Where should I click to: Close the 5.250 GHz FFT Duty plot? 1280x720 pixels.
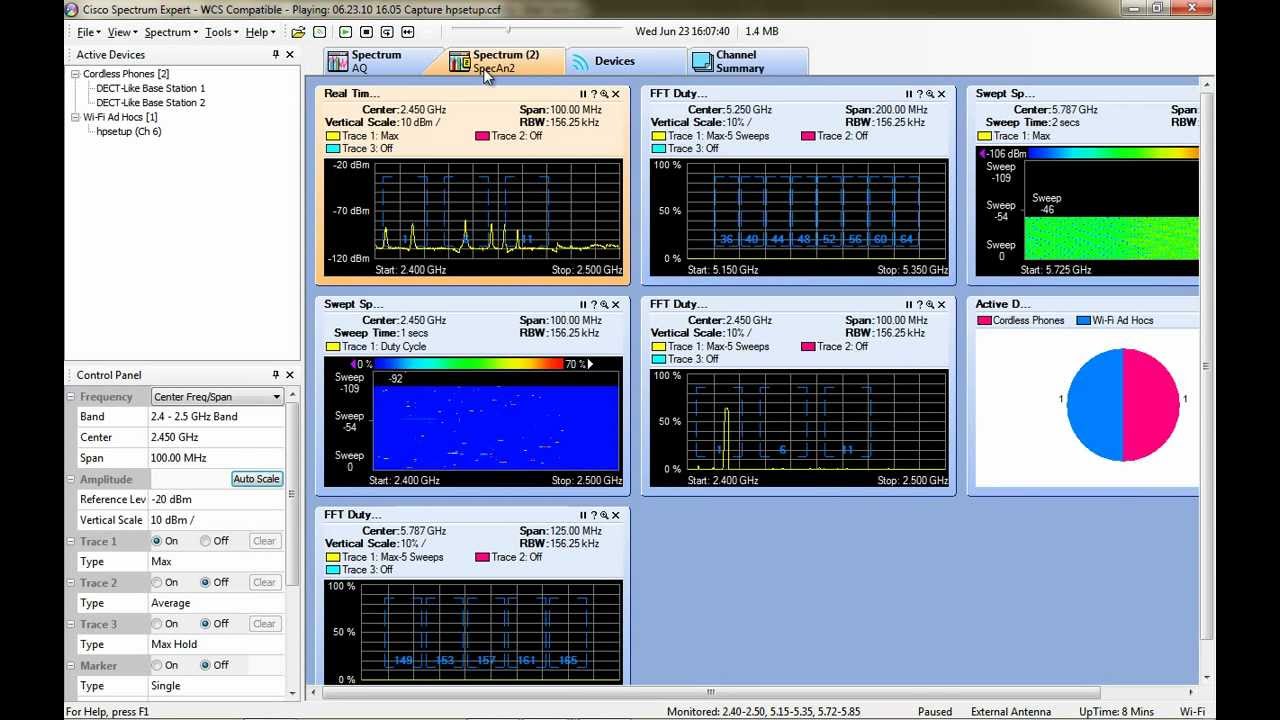coord(941,94)
